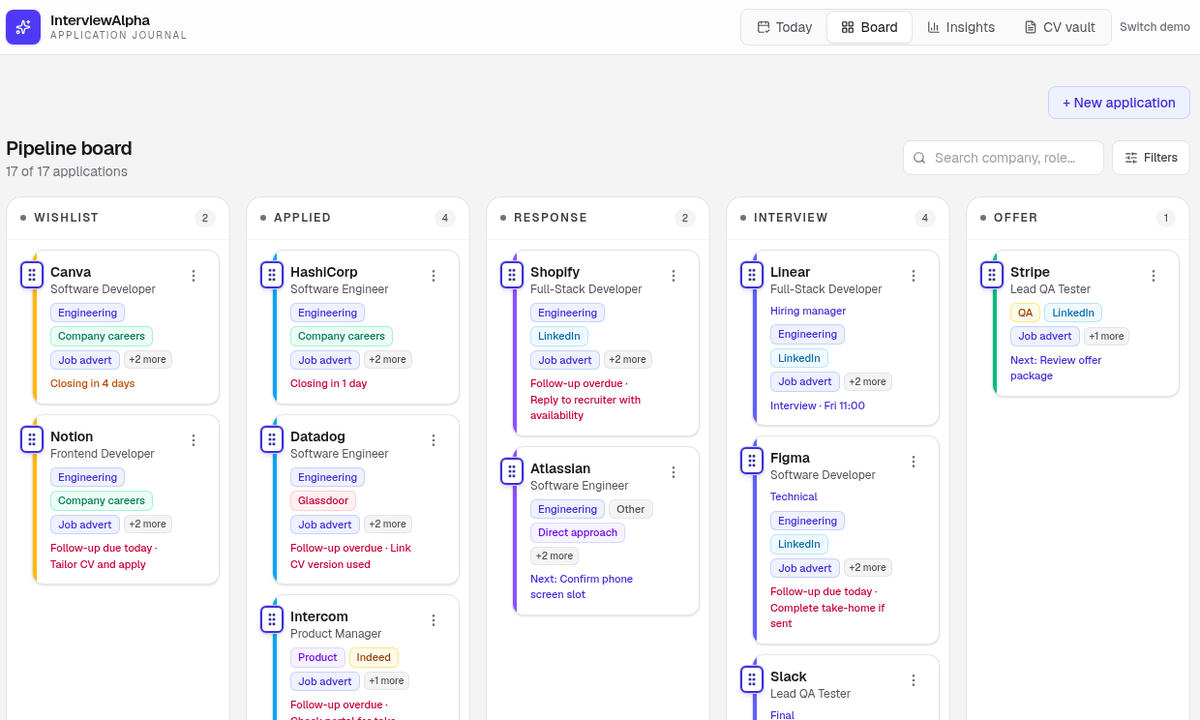Click the INTERVIEW column count badge 4

[925, 218]
